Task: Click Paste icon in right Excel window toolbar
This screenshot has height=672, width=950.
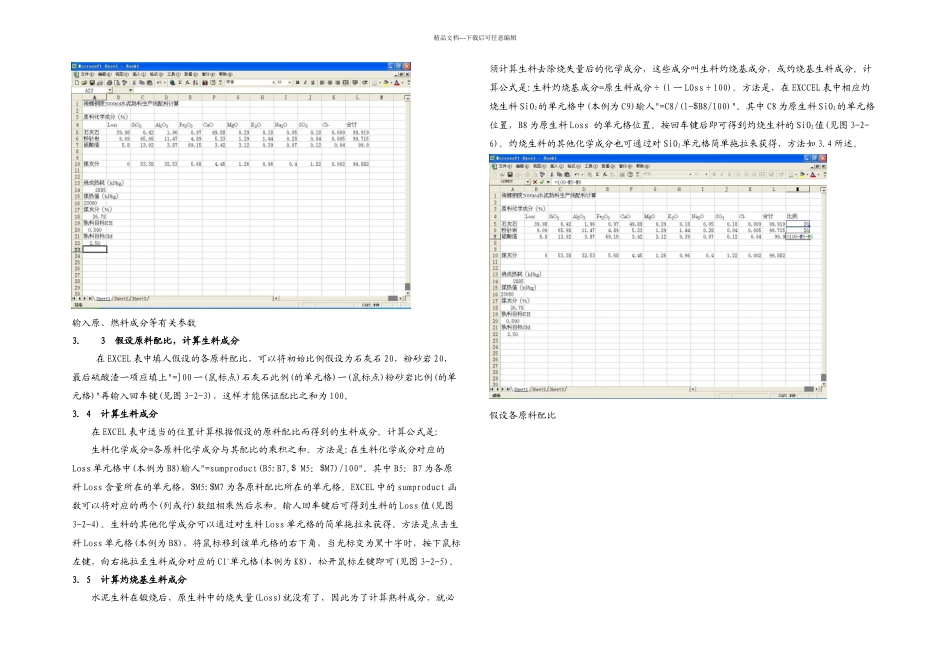Action: 567,175
